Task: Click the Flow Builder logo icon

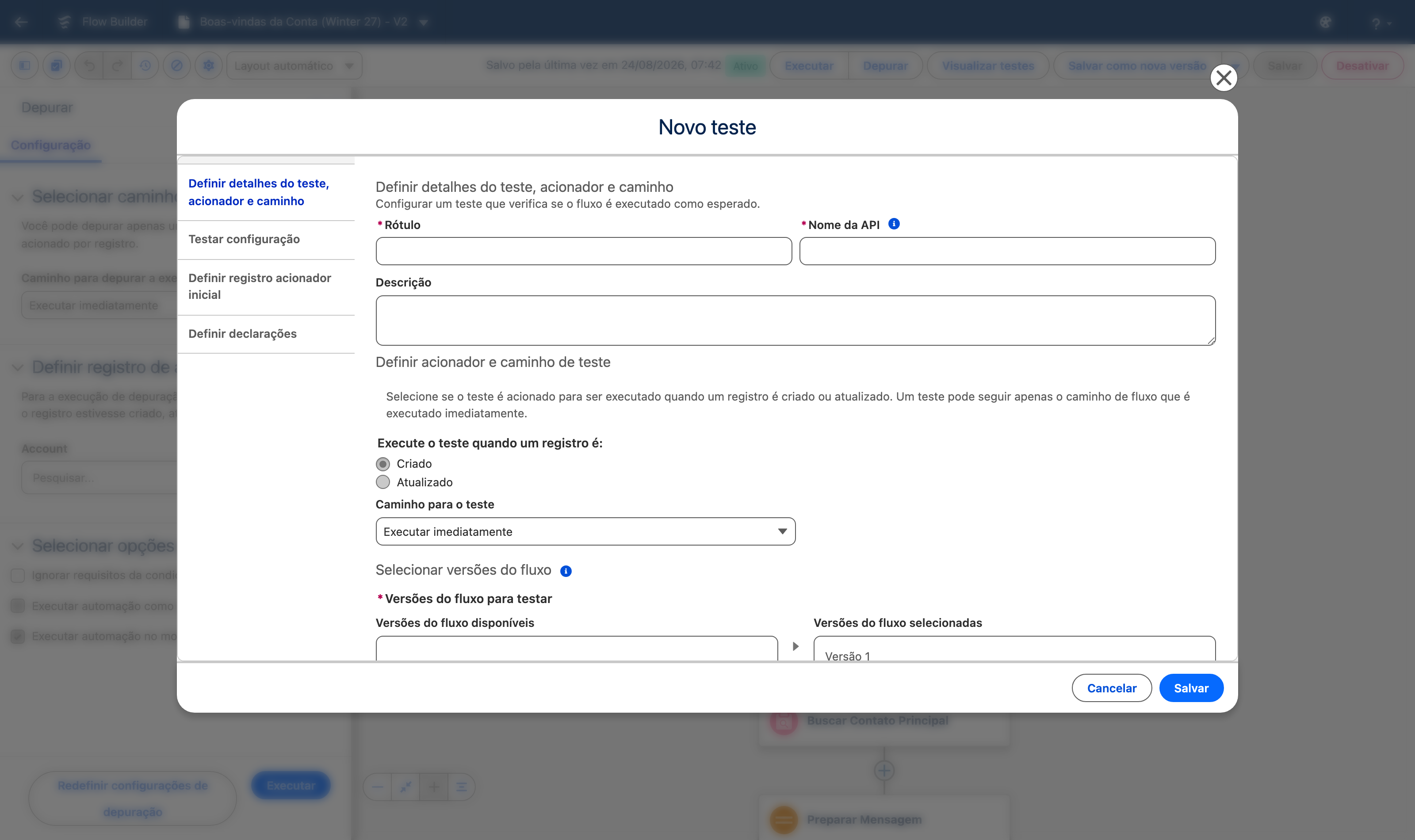Action: pos(64,22)
